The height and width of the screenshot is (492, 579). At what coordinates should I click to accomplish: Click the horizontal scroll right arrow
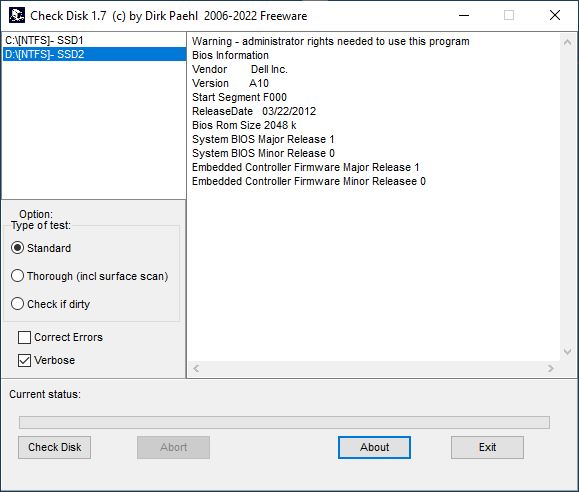[x=551, y=368]
